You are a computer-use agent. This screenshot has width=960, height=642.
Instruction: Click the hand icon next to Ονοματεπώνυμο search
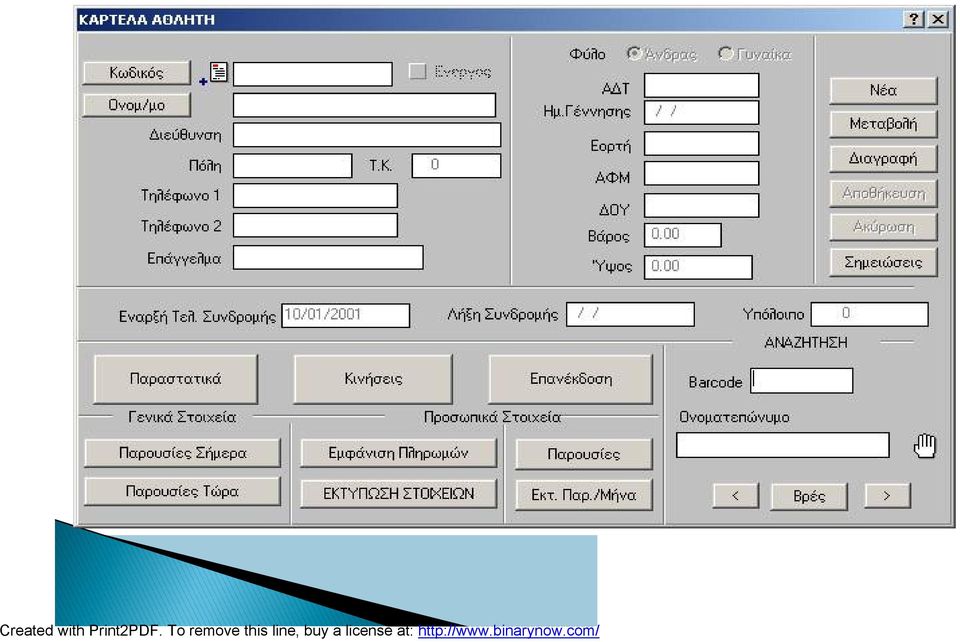[924, 446]
